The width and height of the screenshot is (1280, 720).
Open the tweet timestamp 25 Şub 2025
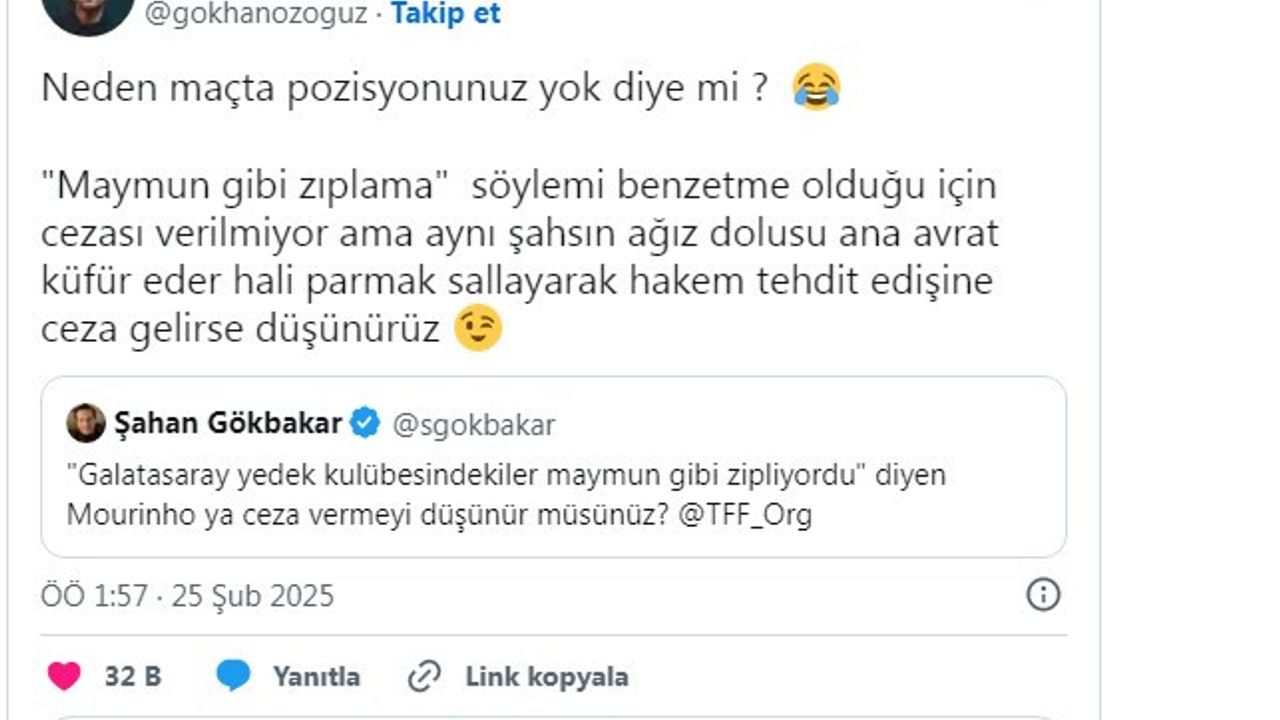pyautogui.click(x=252, y=596)
